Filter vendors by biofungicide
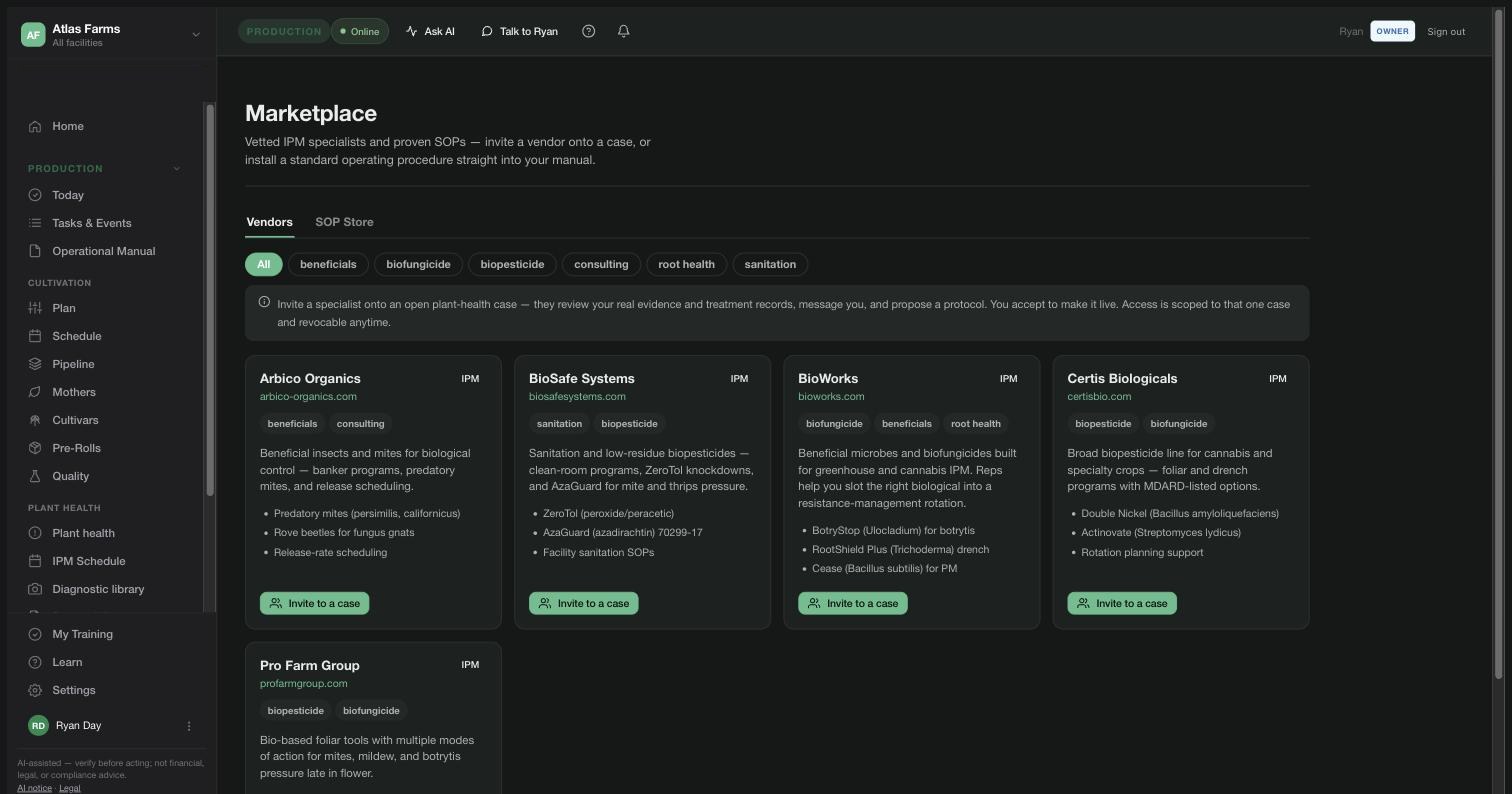The image size is (1512, 794). (x=418, y=264)
